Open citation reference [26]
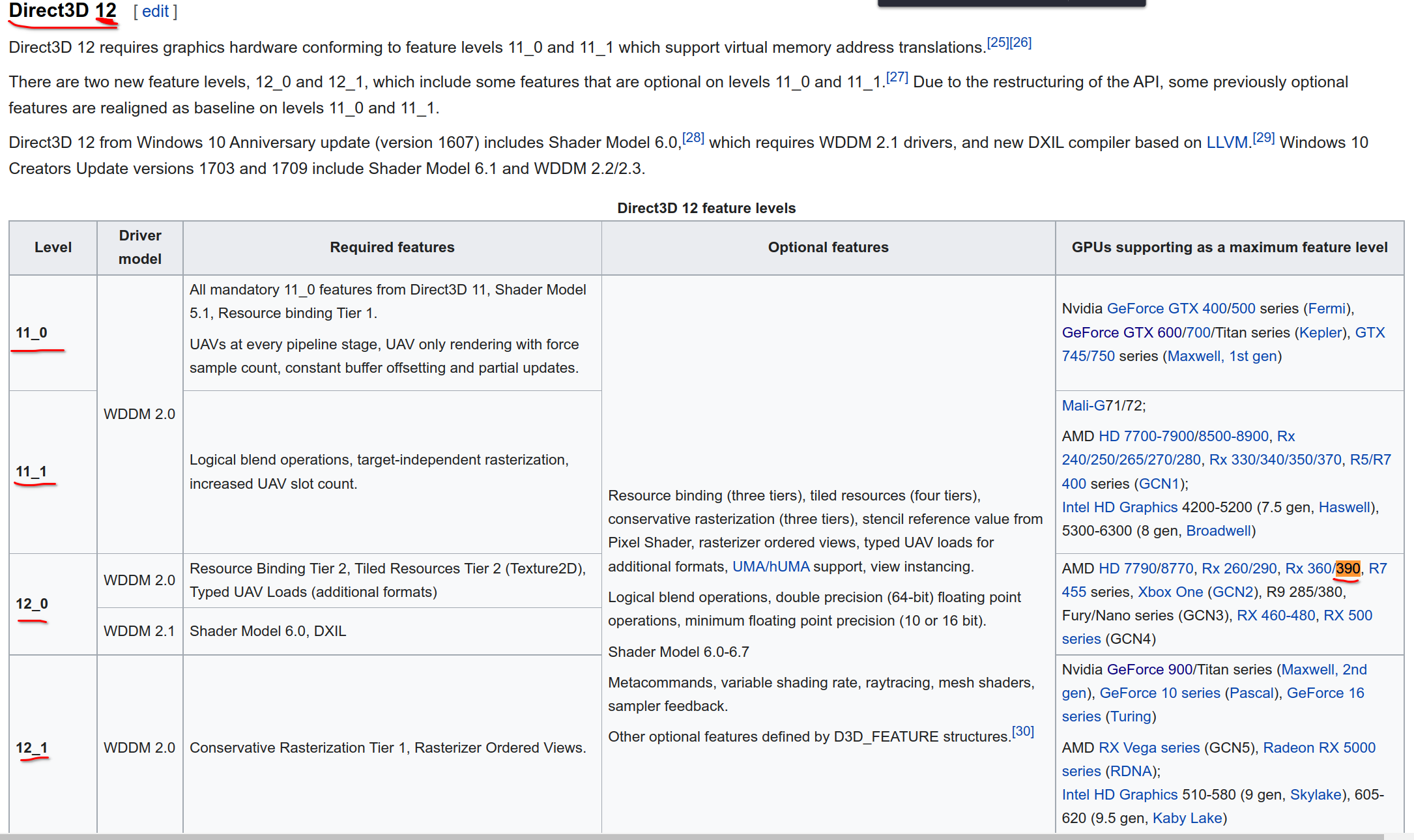The height and width of the screenshot is (840, 1414). [1020, 42]
